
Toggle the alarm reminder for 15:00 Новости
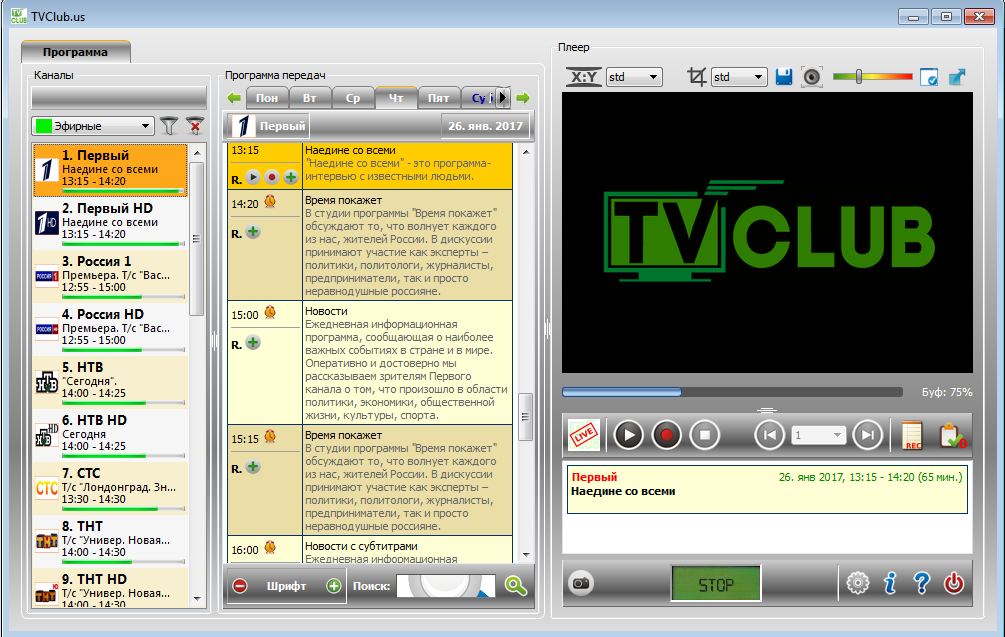tap(270, 314)
